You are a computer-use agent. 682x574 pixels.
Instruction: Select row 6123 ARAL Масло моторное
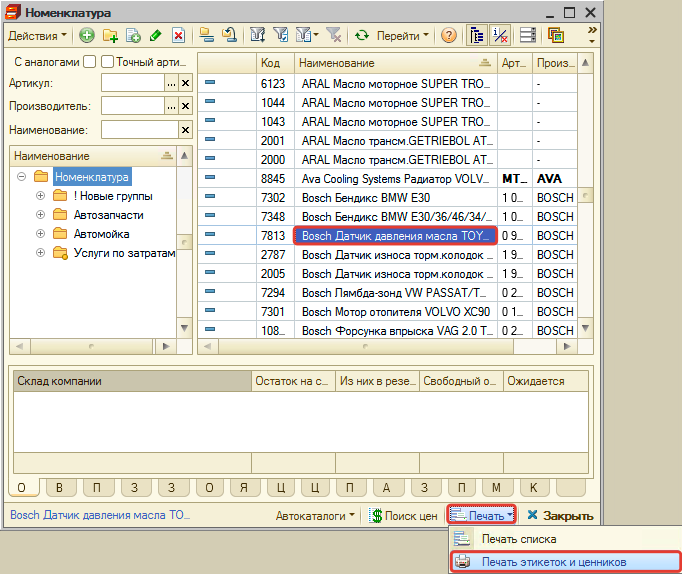[x=387, y=83]
